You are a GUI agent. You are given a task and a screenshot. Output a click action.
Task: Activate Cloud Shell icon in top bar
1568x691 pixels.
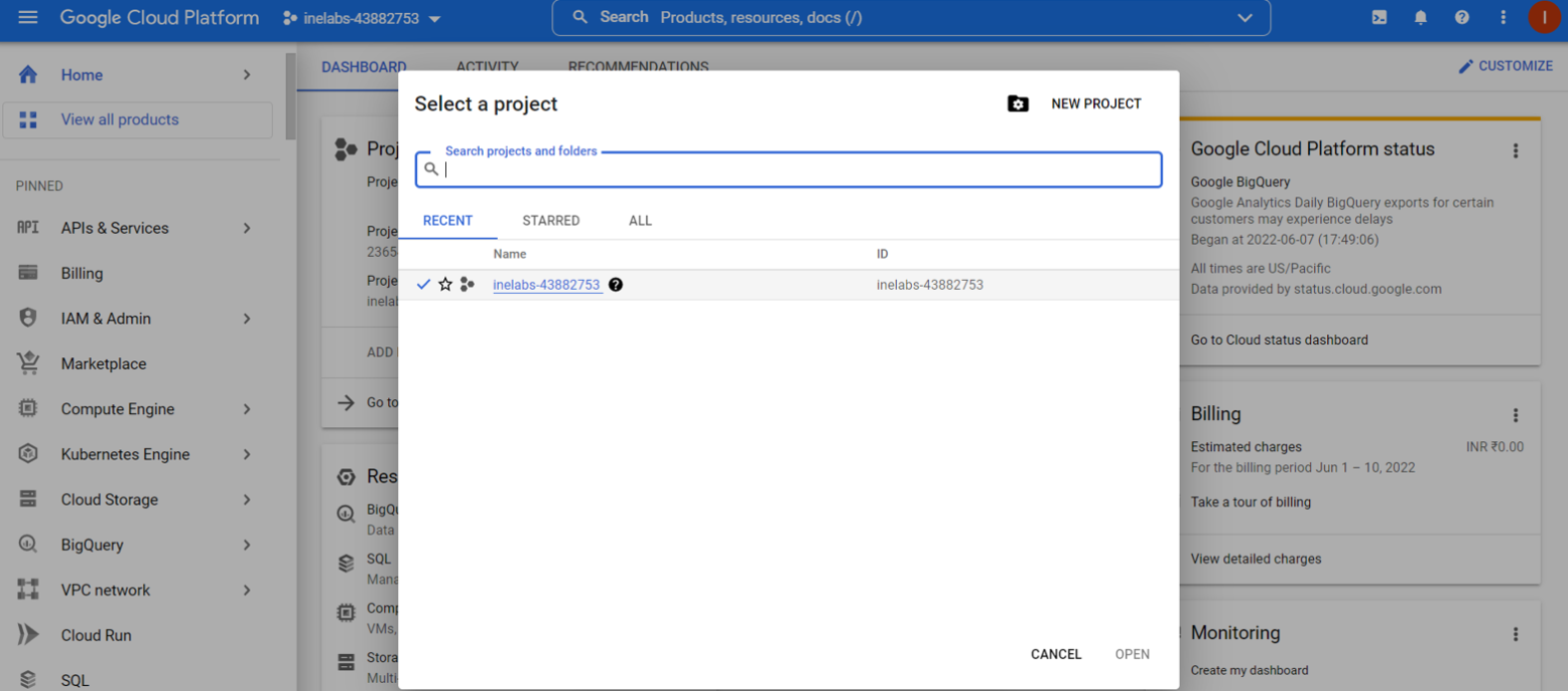click(1379, 17)
